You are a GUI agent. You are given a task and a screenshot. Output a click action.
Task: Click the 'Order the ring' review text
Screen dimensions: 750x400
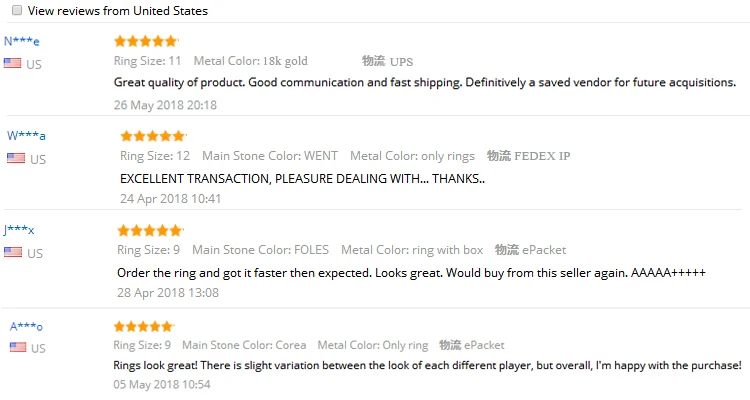[x=412, y=272]
